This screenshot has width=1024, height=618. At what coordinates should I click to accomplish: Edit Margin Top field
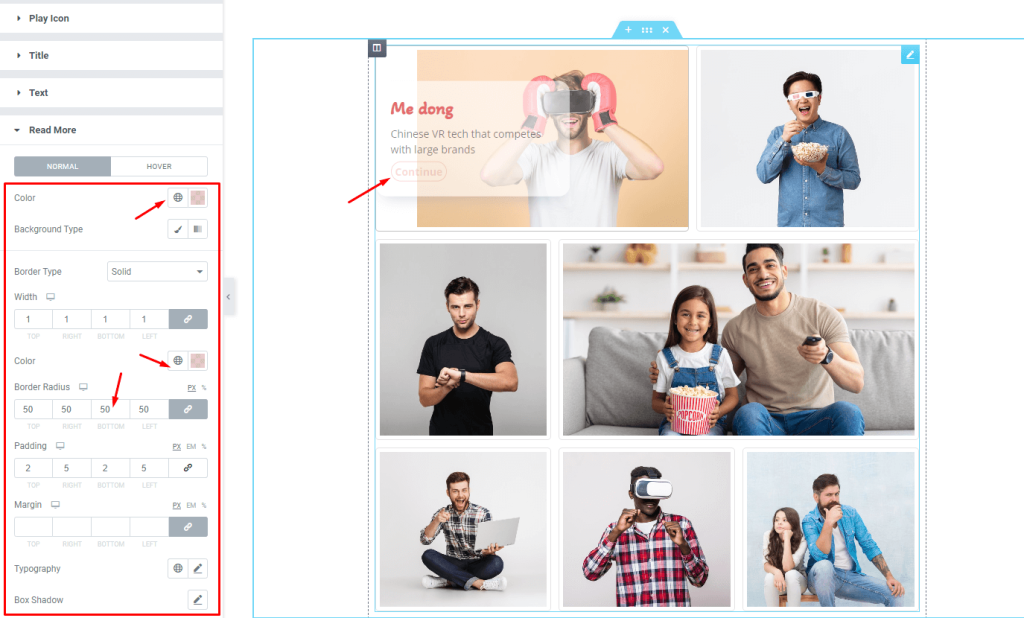[33, 527]
